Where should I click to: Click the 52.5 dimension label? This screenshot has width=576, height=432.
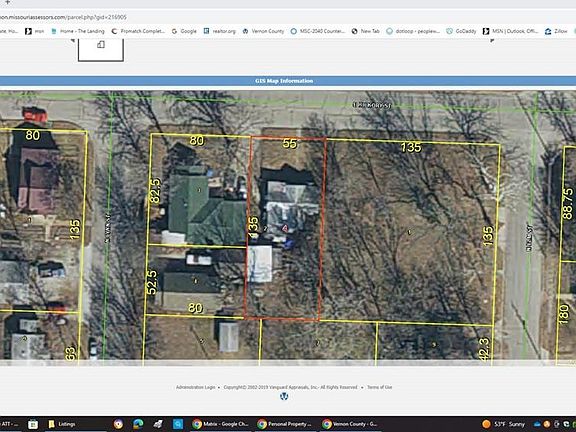pos(152,282)
